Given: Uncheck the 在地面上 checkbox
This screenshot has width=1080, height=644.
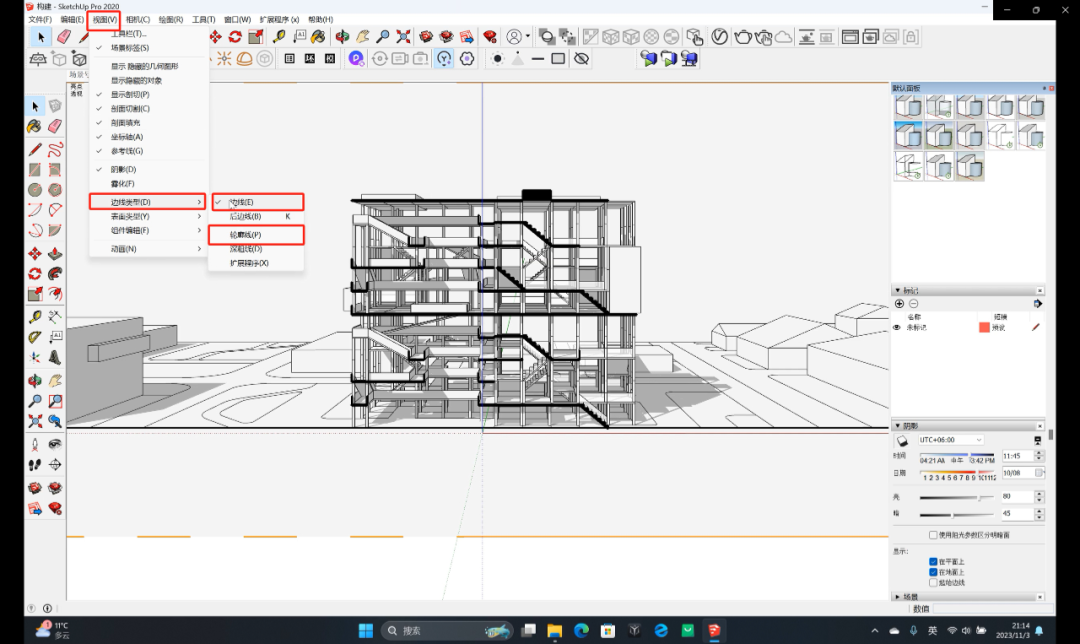Looking at the screenshot, I should click(x=933, y=572).
